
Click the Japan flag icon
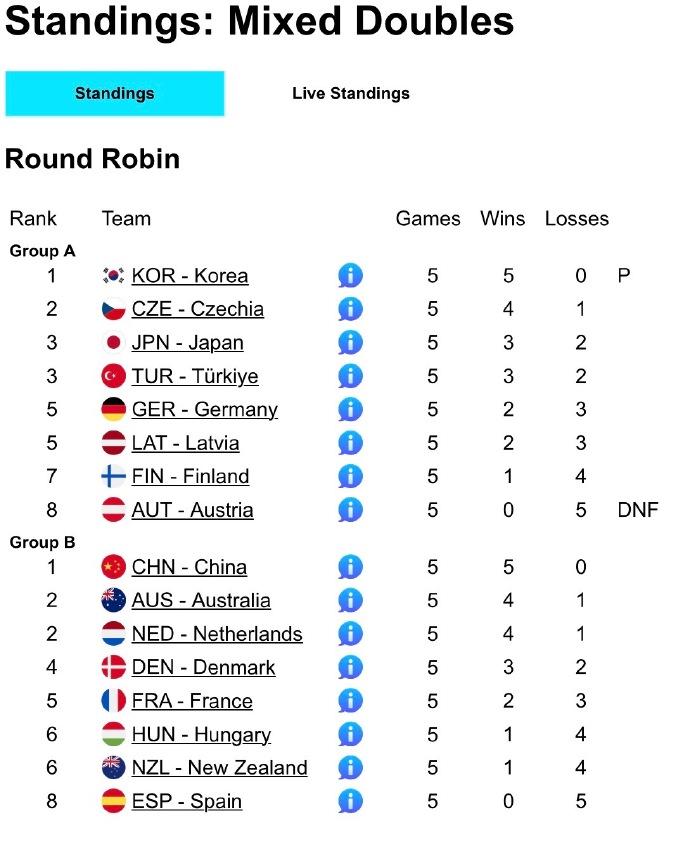coord(114,343)
